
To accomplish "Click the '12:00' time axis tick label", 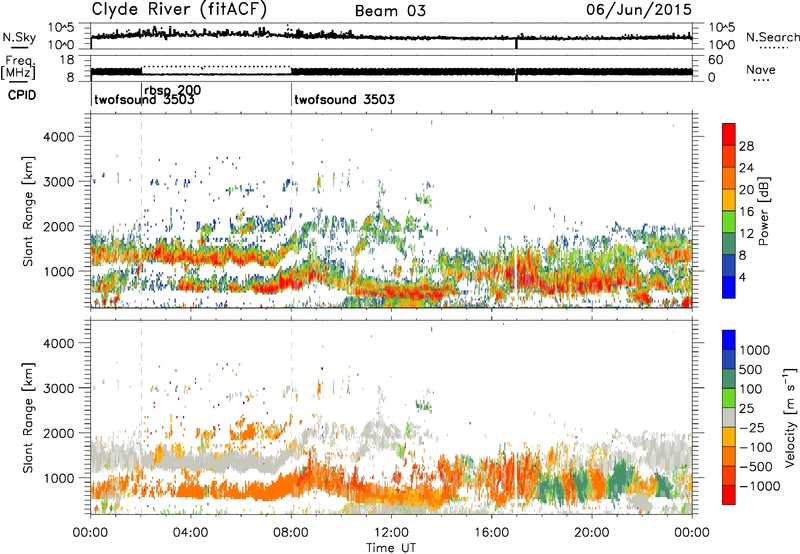I will pyautogui.click(x=391, y=533).
